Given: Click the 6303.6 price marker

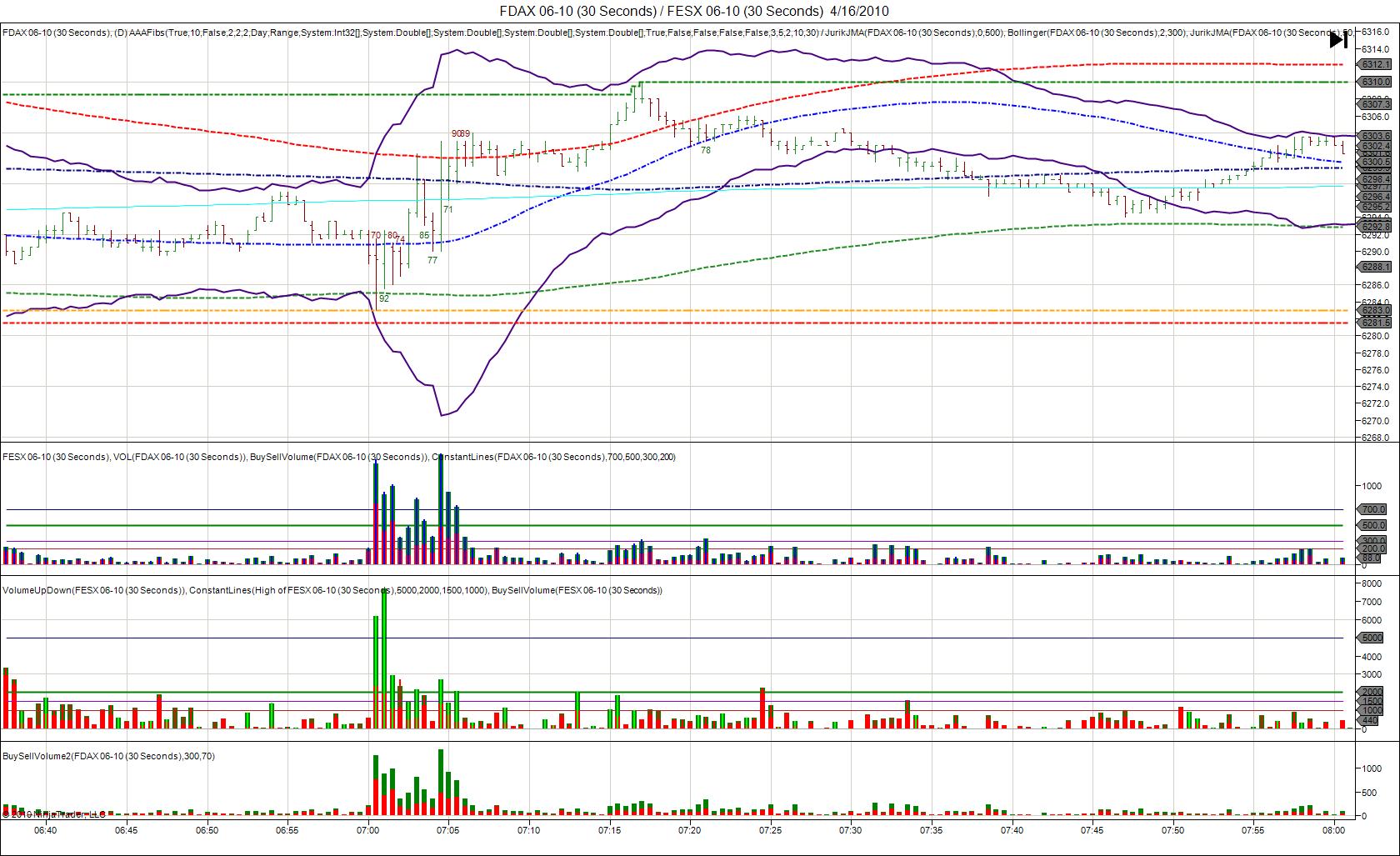Looking at the screenshot, I should [1375, 136].
